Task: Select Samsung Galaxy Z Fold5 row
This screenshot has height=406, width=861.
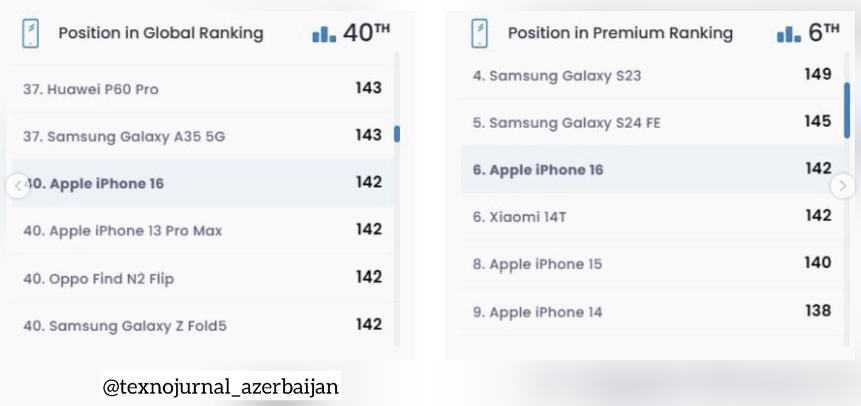Action: click(203, 326)
